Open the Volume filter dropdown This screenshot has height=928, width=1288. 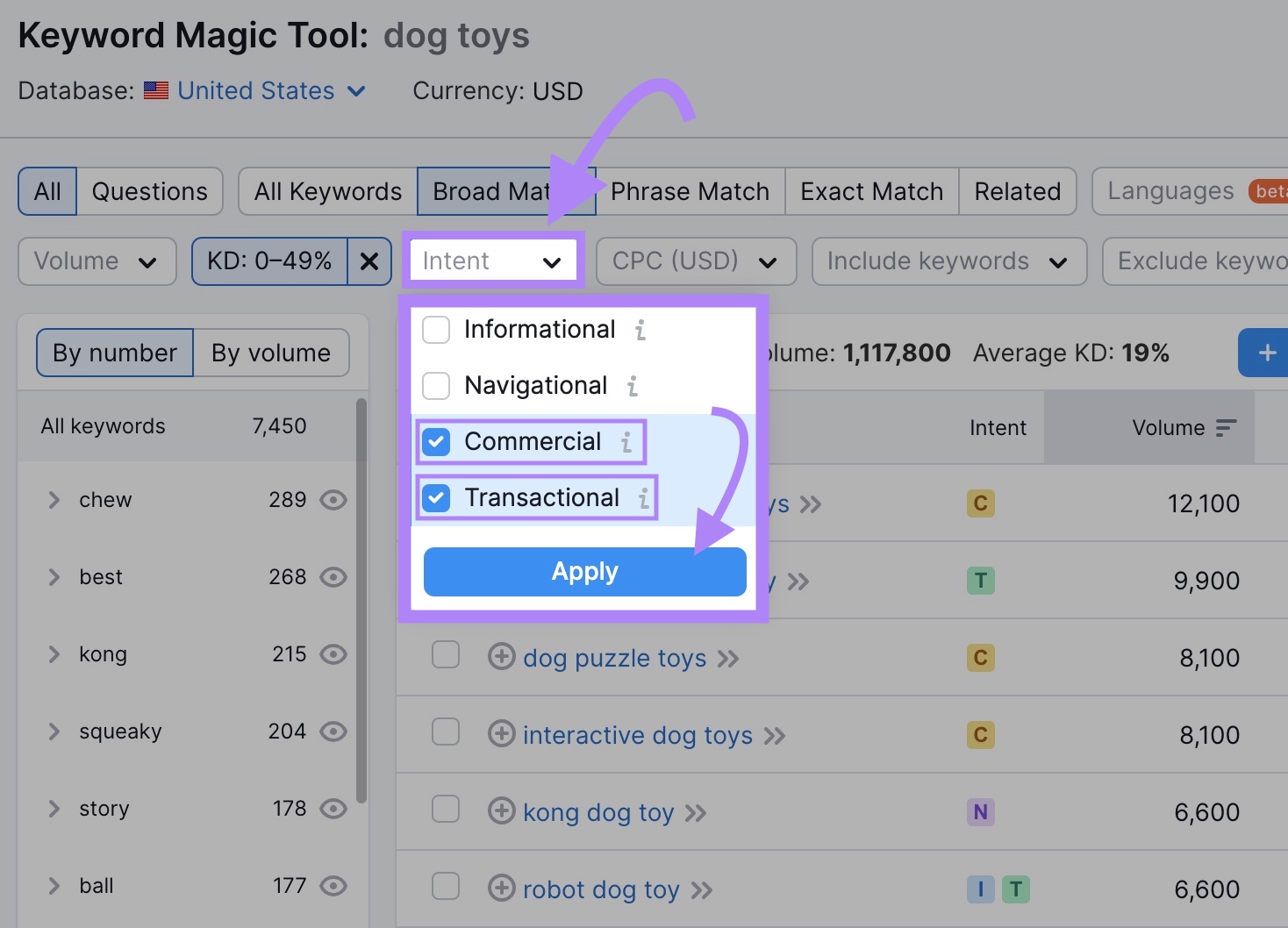[x=97, y=261]
